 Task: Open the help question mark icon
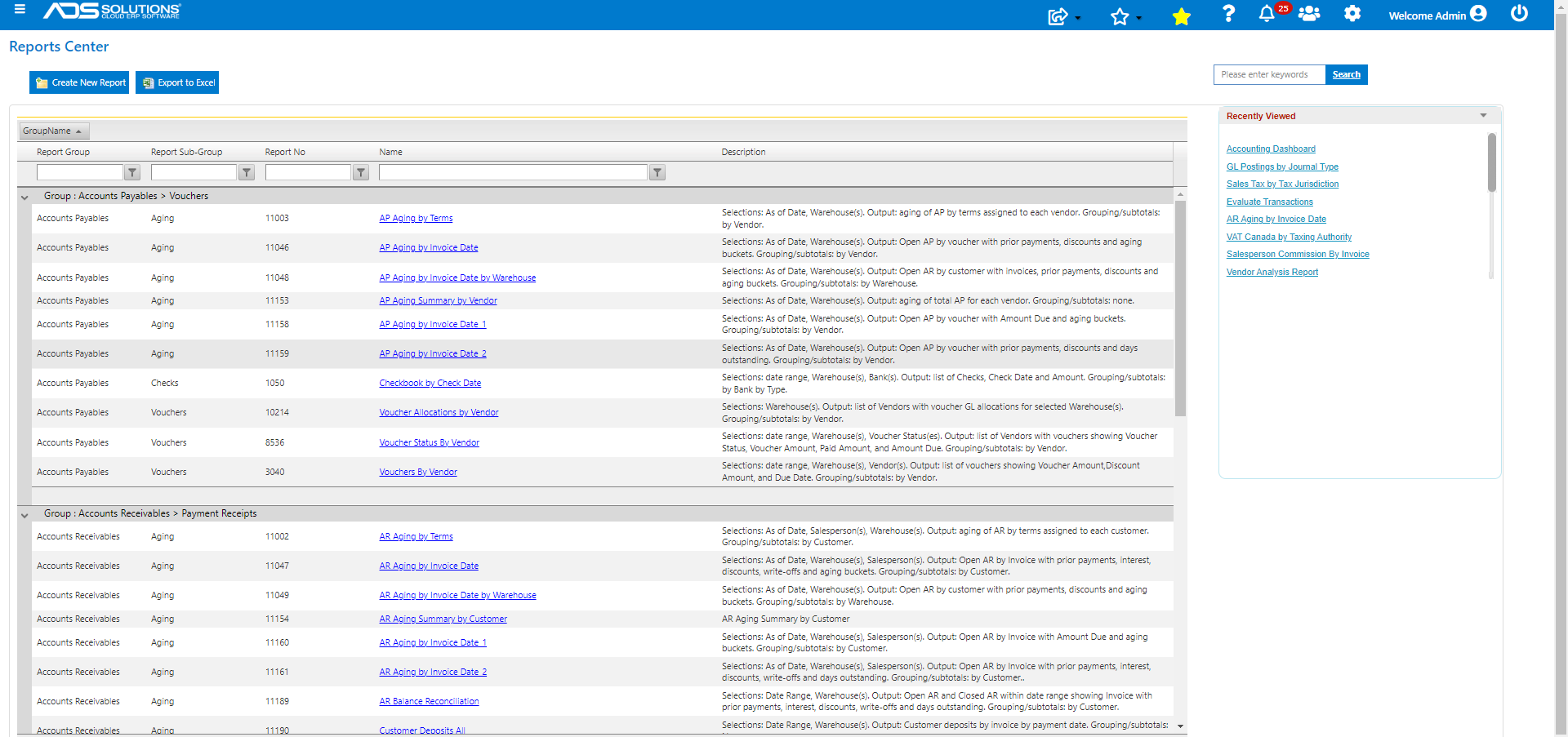[1228, 14]
